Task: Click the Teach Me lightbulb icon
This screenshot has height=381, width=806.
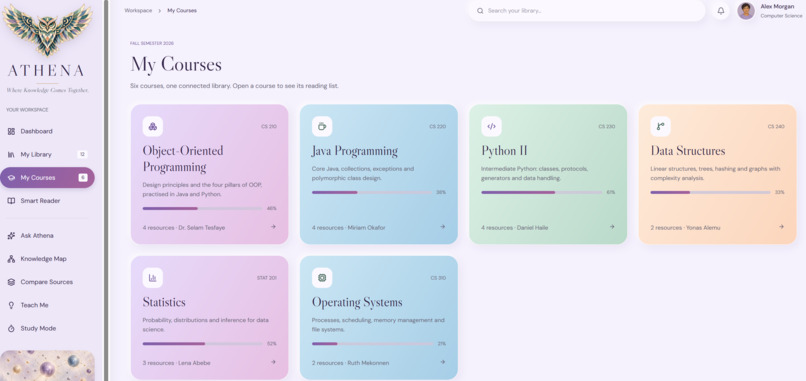Action: click(x=11, y=305)
